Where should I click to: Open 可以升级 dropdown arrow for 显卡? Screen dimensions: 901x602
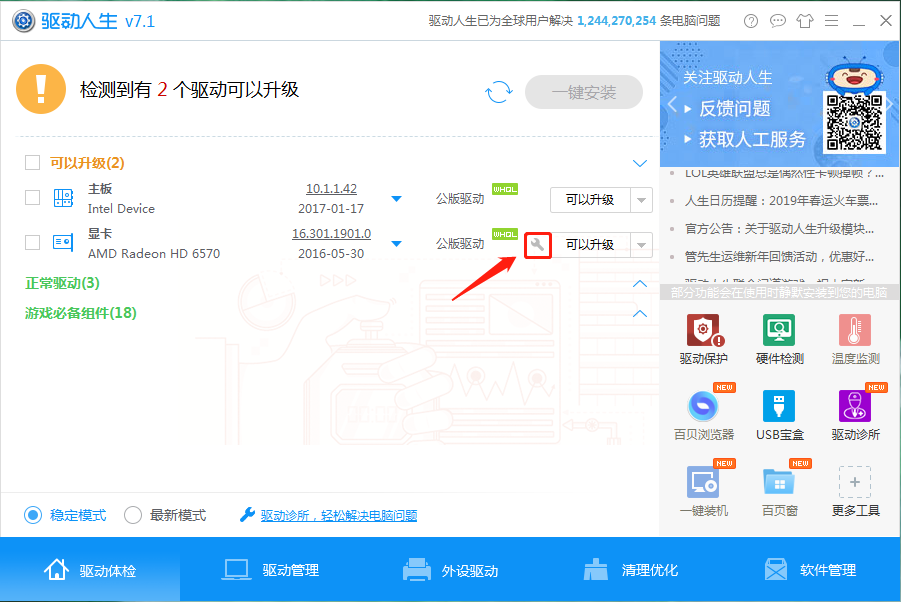click(641, 245)
